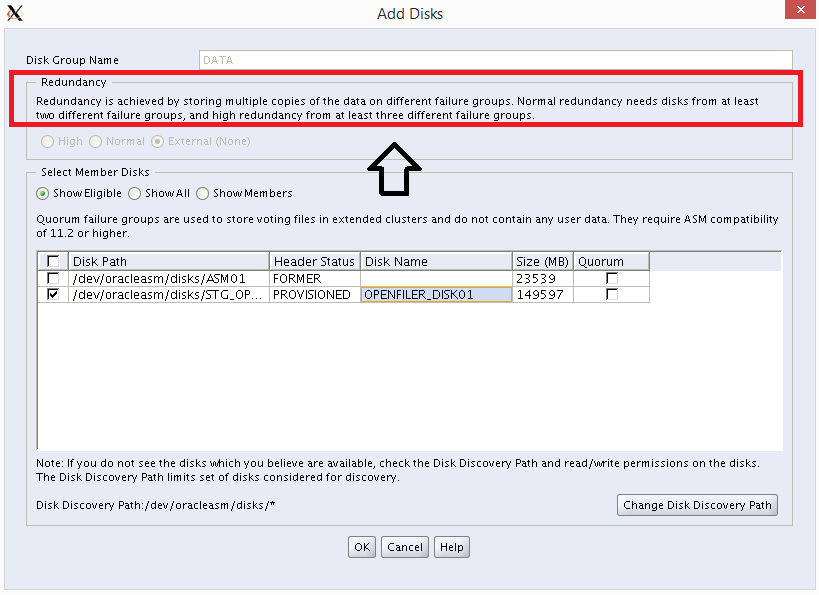
Task: Sort by Header Status column header
Action: 315,261
